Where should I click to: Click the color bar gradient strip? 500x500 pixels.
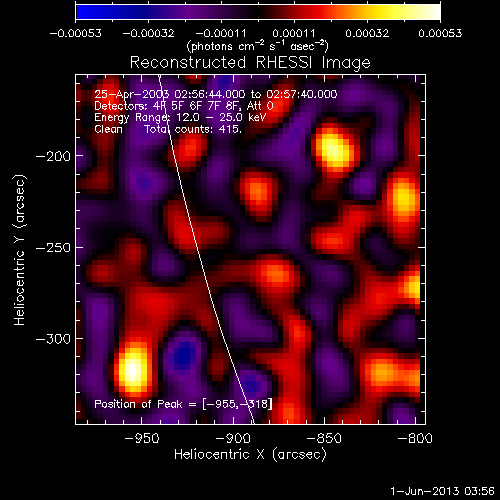[258, 12]
